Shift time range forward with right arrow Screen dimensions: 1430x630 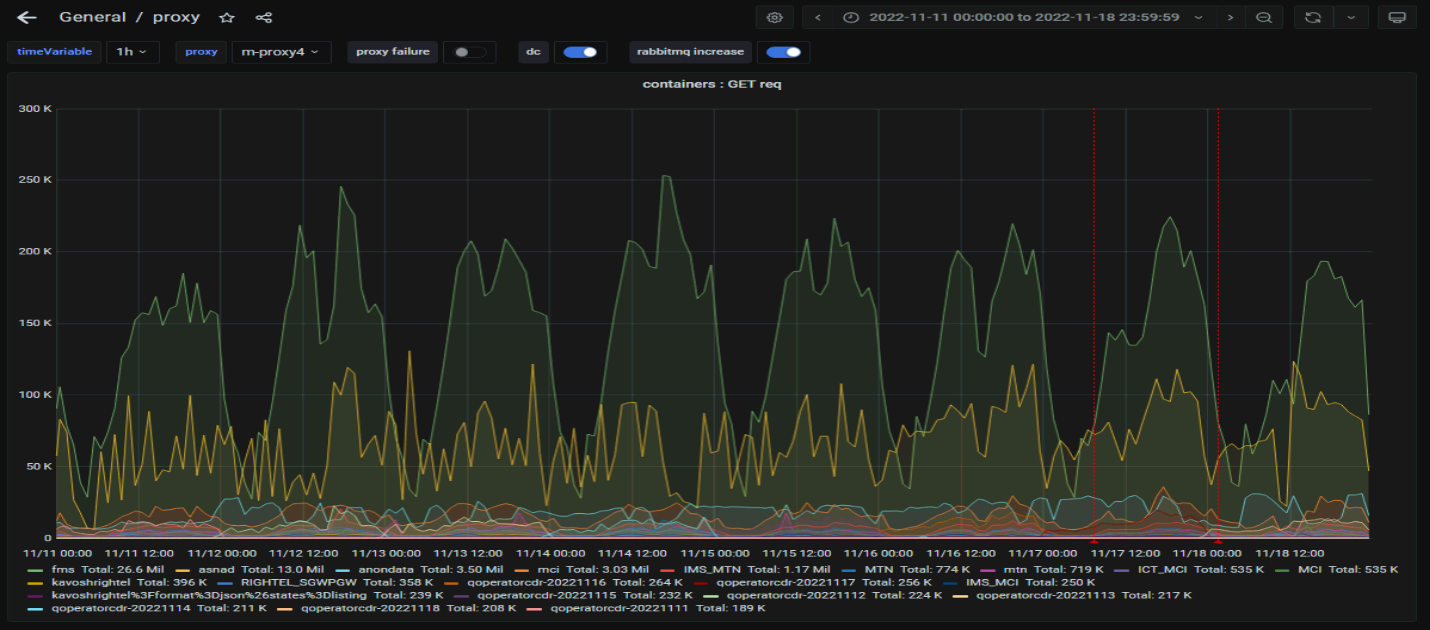coord(1230,17)
